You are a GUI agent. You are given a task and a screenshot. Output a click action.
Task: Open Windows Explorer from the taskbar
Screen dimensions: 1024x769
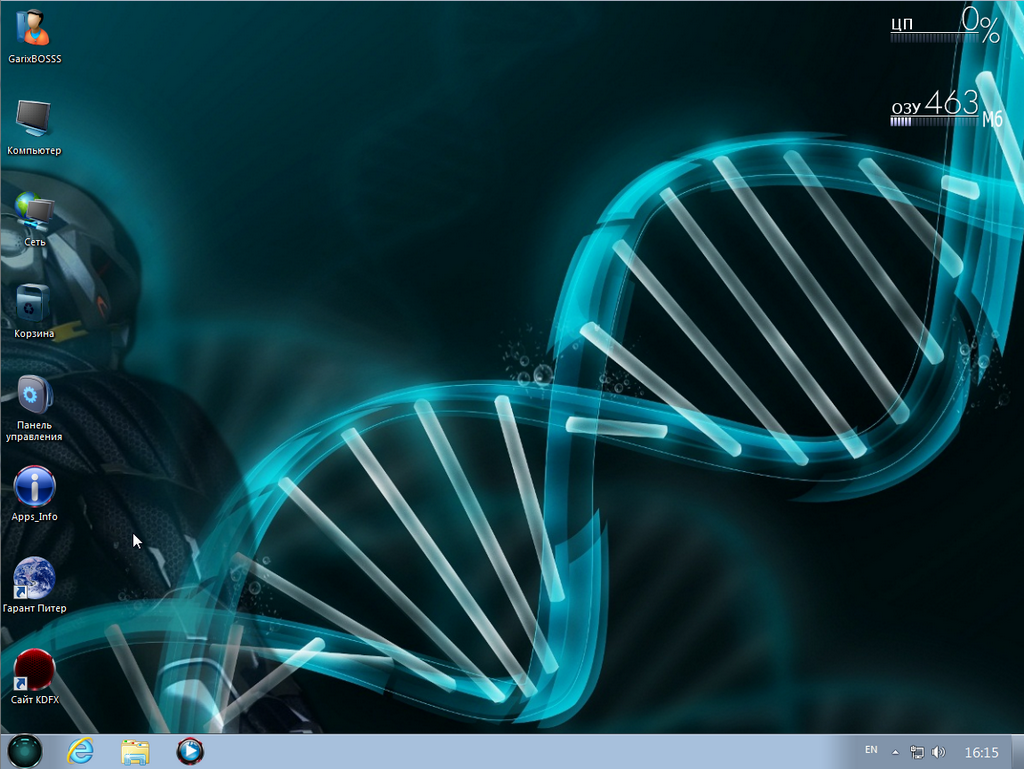coord(135,751)
